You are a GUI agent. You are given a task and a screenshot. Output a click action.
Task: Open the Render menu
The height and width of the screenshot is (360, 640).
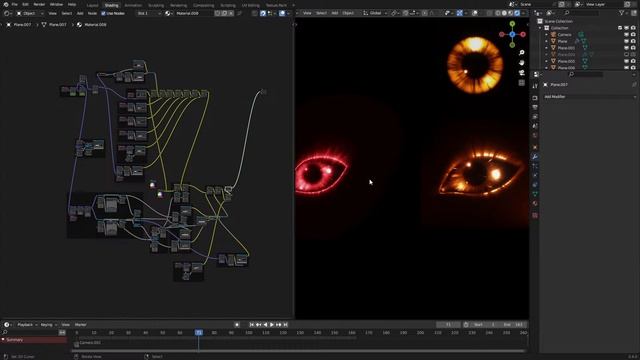click(x=39, y=4)
